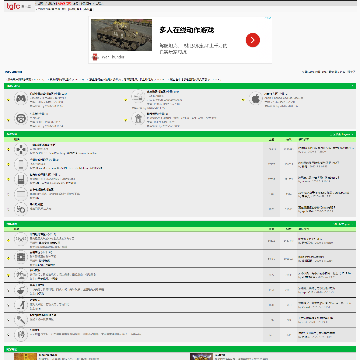Open the golden thumbnail in the bottom section
Viewport: 360px width, 360px height.
point(25,357)
